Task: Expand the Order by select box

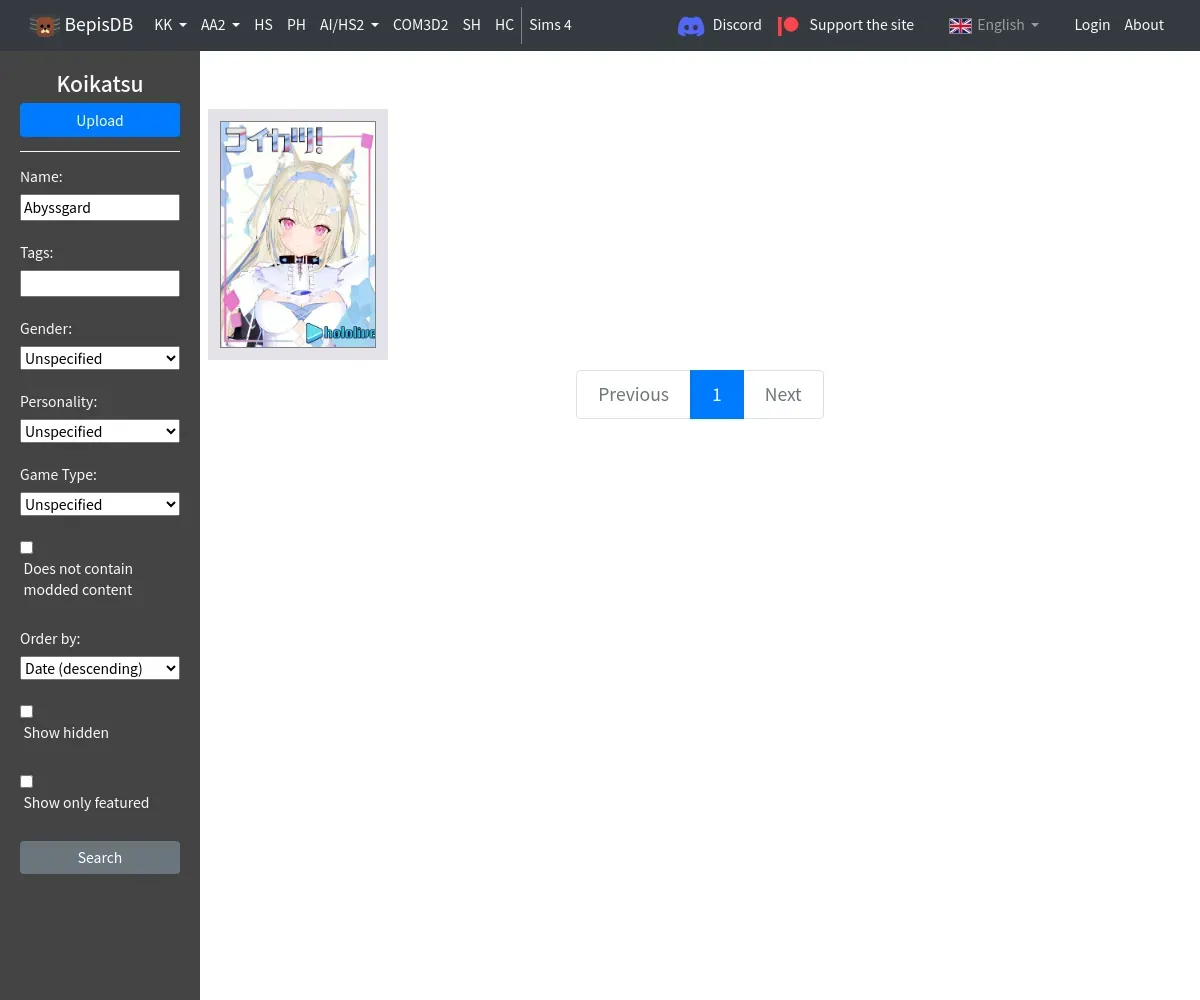Action: (100, 668)
